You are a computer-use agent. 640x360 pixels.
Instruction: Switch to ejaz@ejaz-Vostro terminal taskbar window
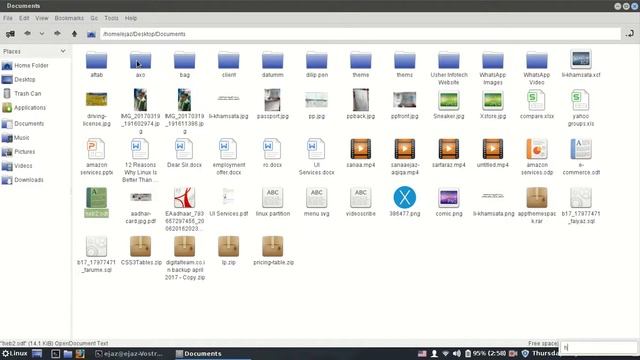(129, 354)
